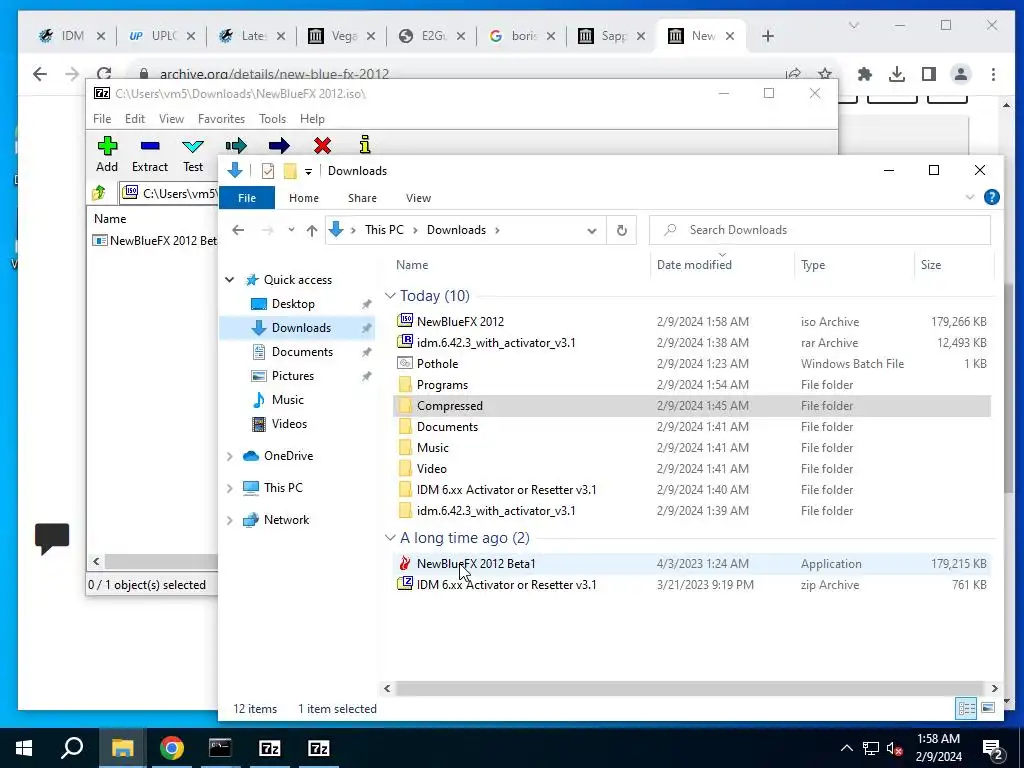Select Desktop in Quick access

click(x=293, y=304)
